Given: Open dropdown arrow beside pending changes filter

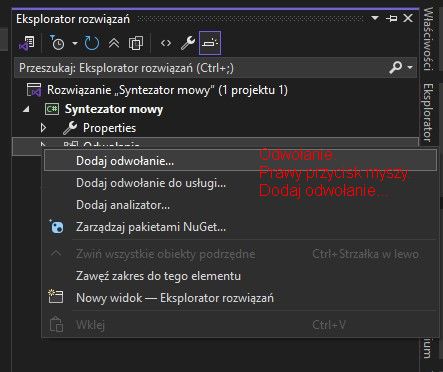Looking at the screenshot, I should pos(75,43).
